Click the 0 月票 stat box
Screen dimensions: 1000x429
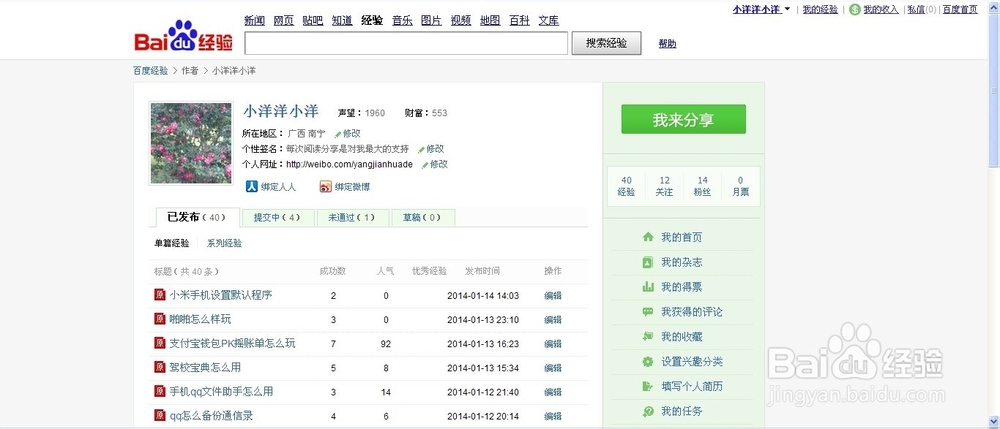coord(740,186)
